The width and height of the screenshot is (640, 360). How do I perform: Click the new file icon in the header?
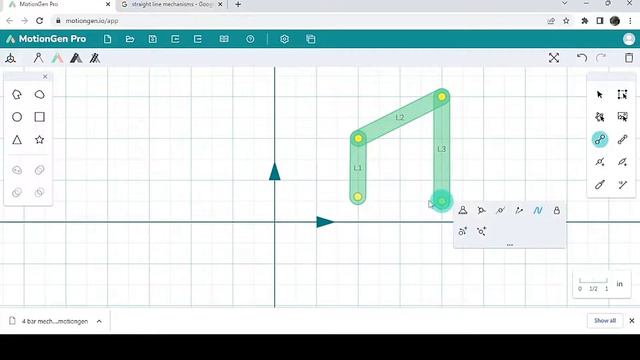[107, 39]
